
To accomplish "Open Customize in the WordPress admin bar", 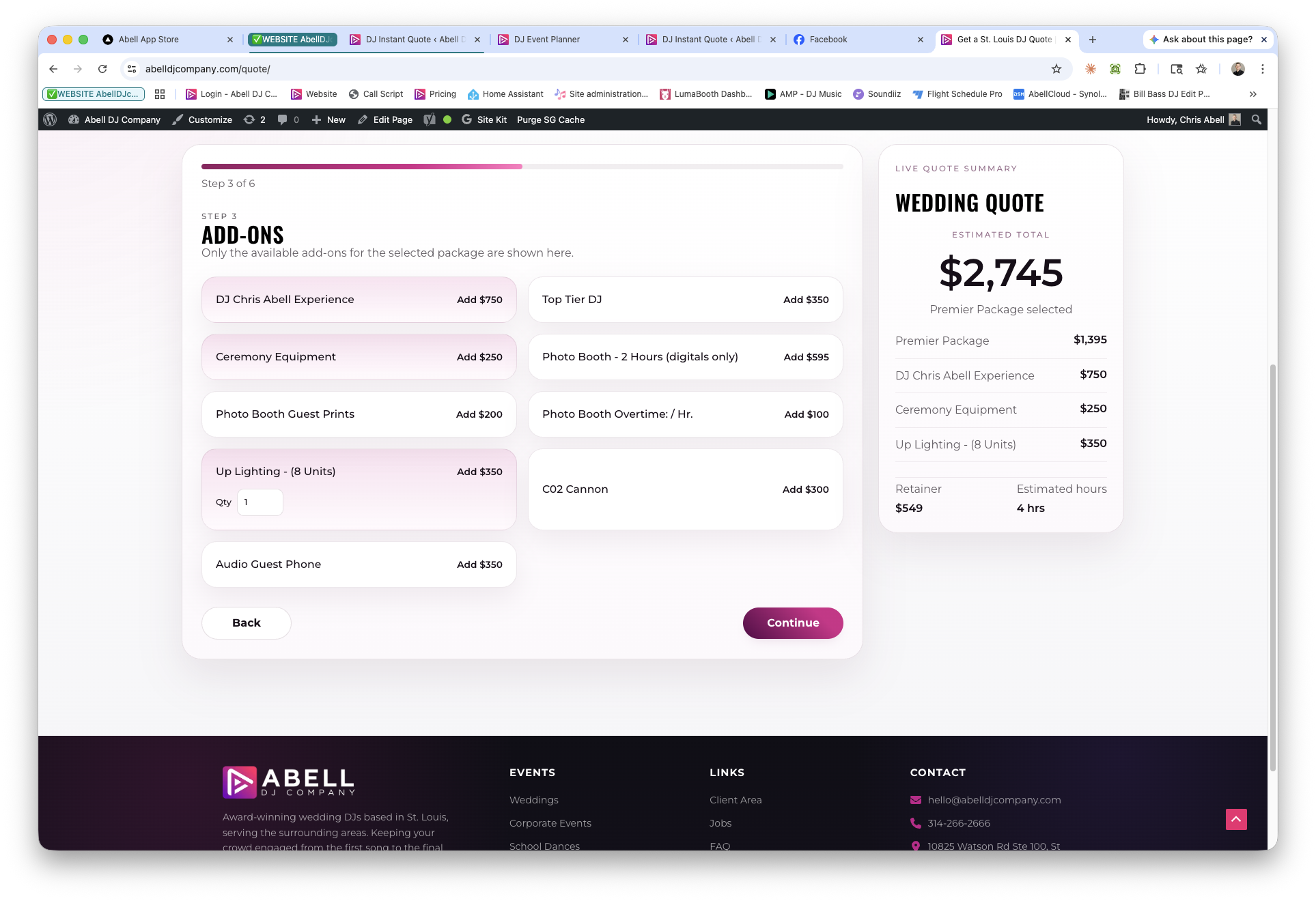I will [202, 119].
